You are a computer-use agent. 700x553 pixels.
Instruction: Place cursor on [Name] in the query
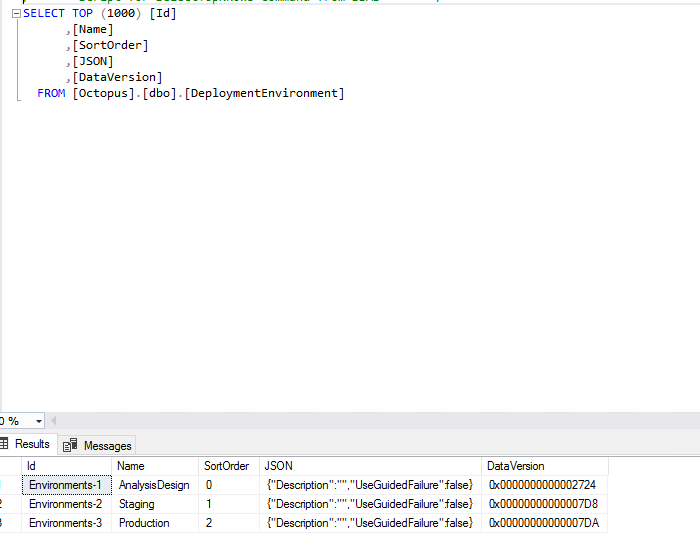coord(93,29)
